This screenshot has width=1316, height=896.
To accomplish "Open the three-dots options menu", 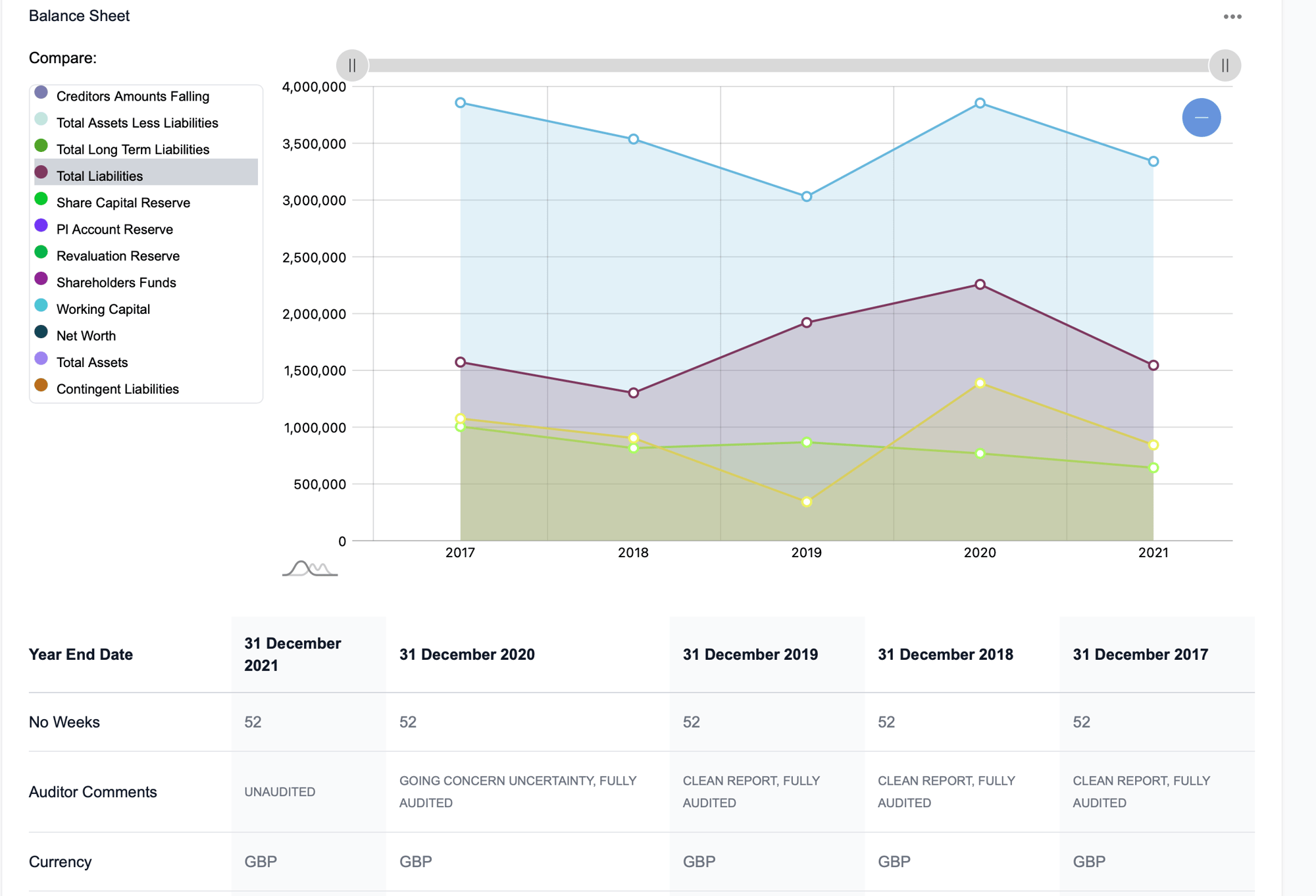I will tap(1232, 16).
